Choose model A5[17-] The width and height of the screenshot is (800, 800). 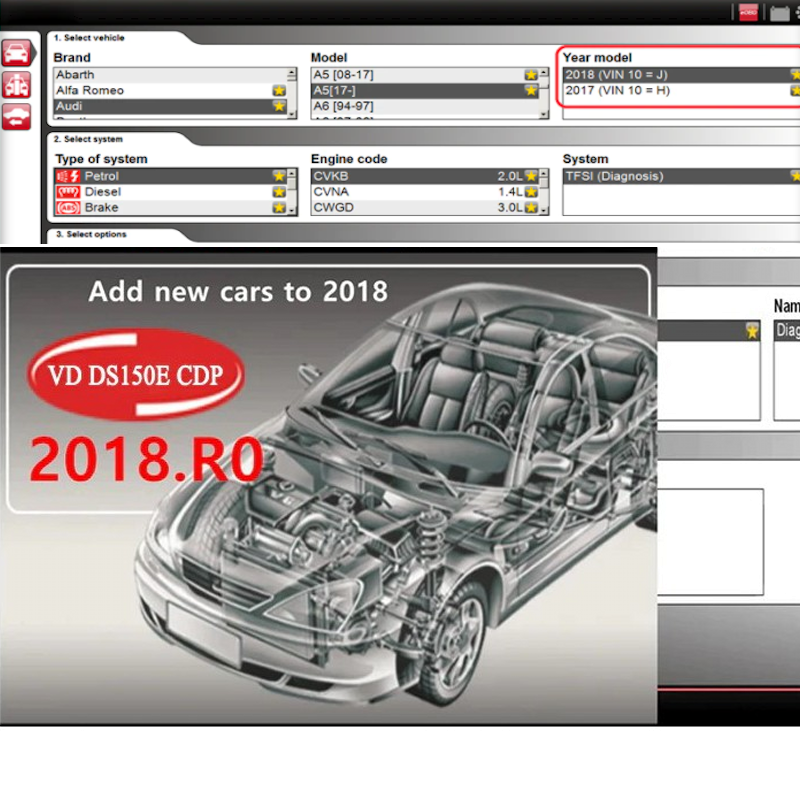click(x=425, y=91)
